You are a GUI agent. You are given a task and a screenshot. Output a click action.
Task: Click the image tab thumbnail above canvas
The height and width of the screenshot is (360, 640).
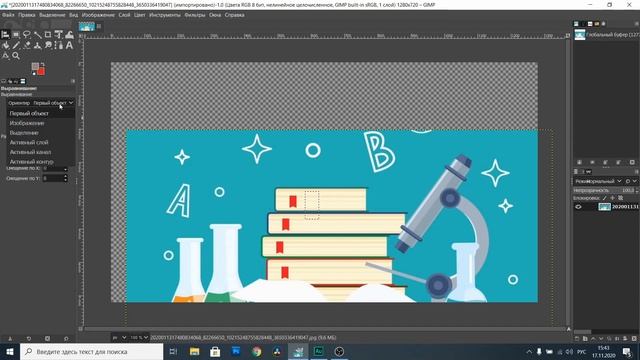pyautogui.click(x=87, y=27)
